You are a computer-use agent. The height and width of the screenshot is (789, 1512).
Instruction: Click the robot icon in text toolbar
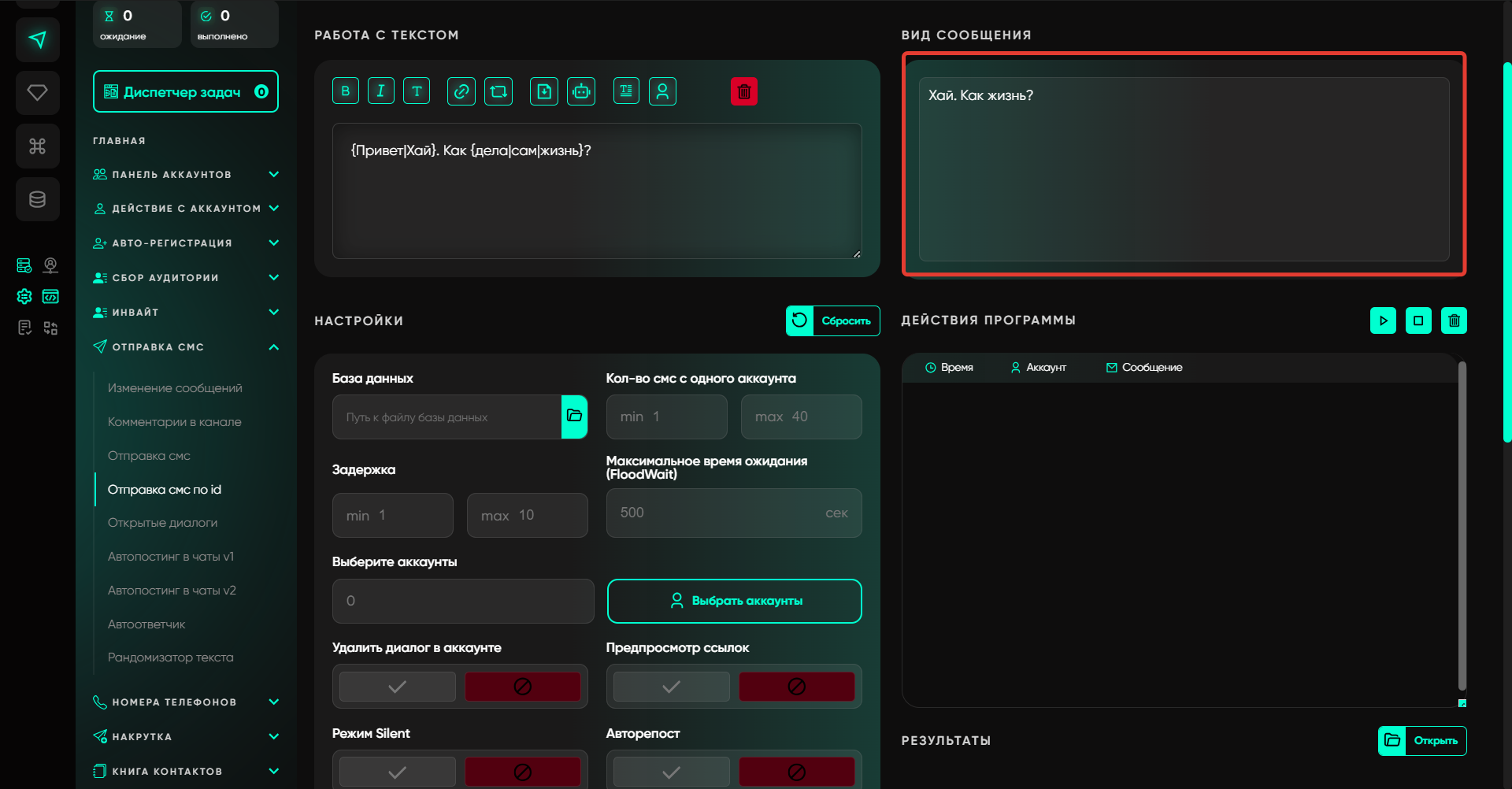[581, 91]
